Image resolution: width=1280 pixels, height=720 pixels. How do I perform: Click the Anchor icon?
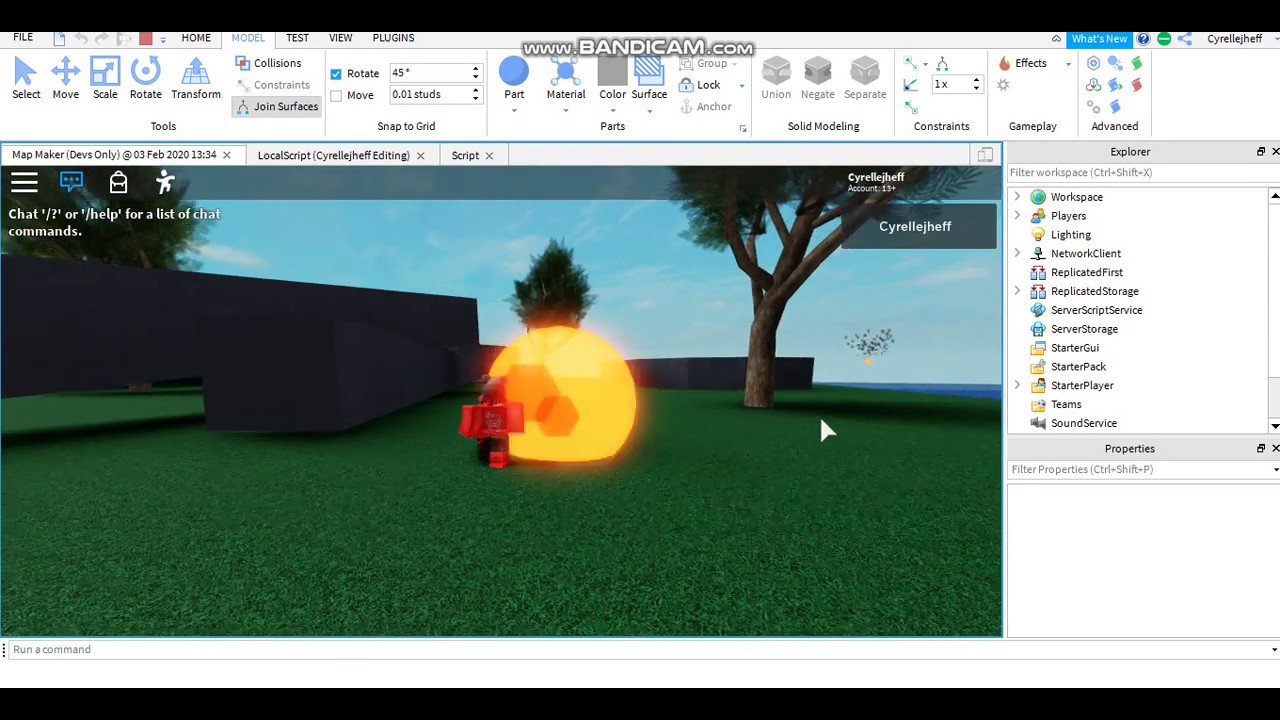tap(687, 107)
